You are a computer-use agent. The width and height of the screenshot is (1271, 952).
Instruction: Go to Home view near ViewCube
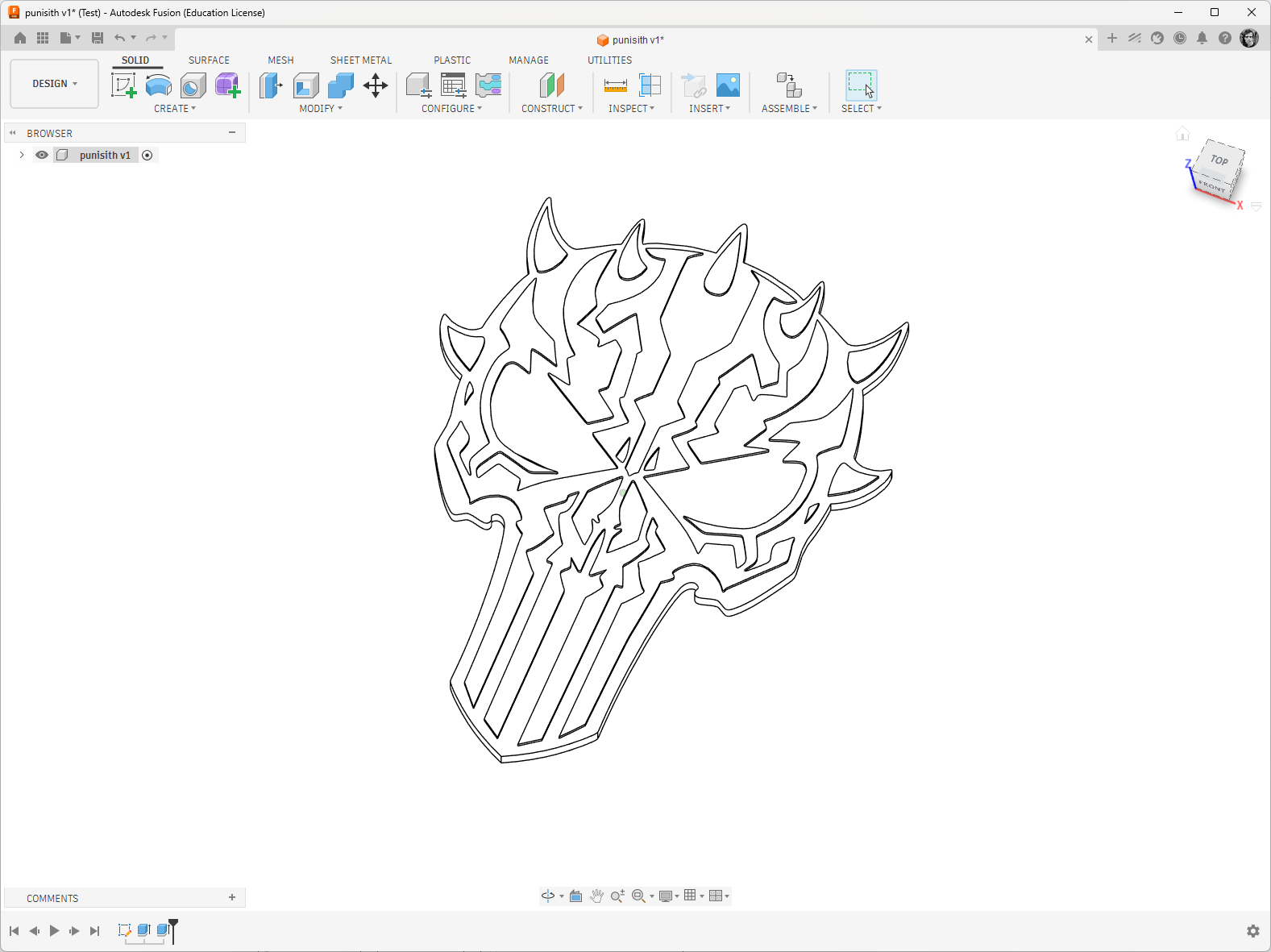[x=1182, y=134]
